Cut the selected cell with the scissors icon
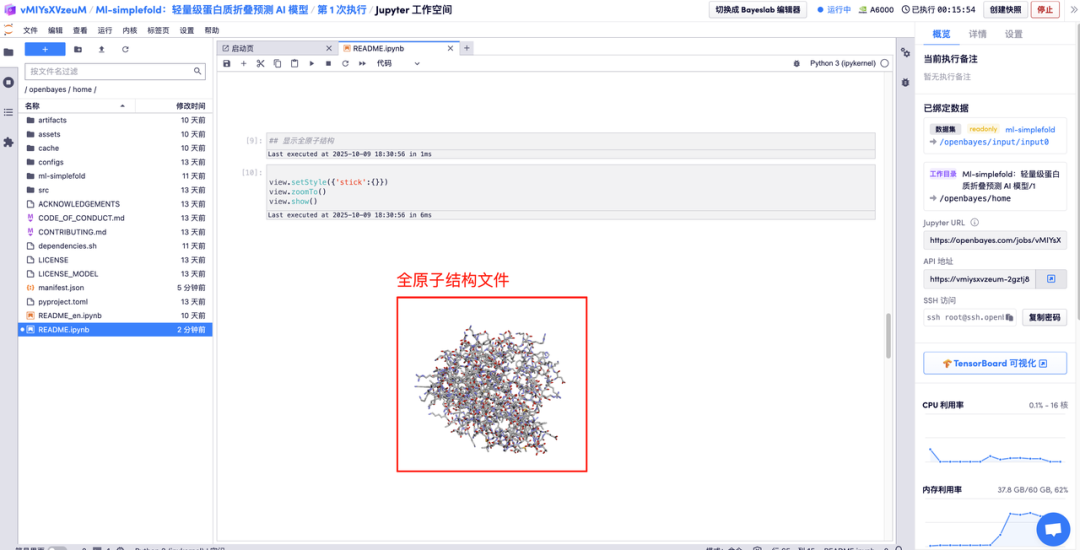The height and width of the screenshot is (550, 1080). point(260,63)
